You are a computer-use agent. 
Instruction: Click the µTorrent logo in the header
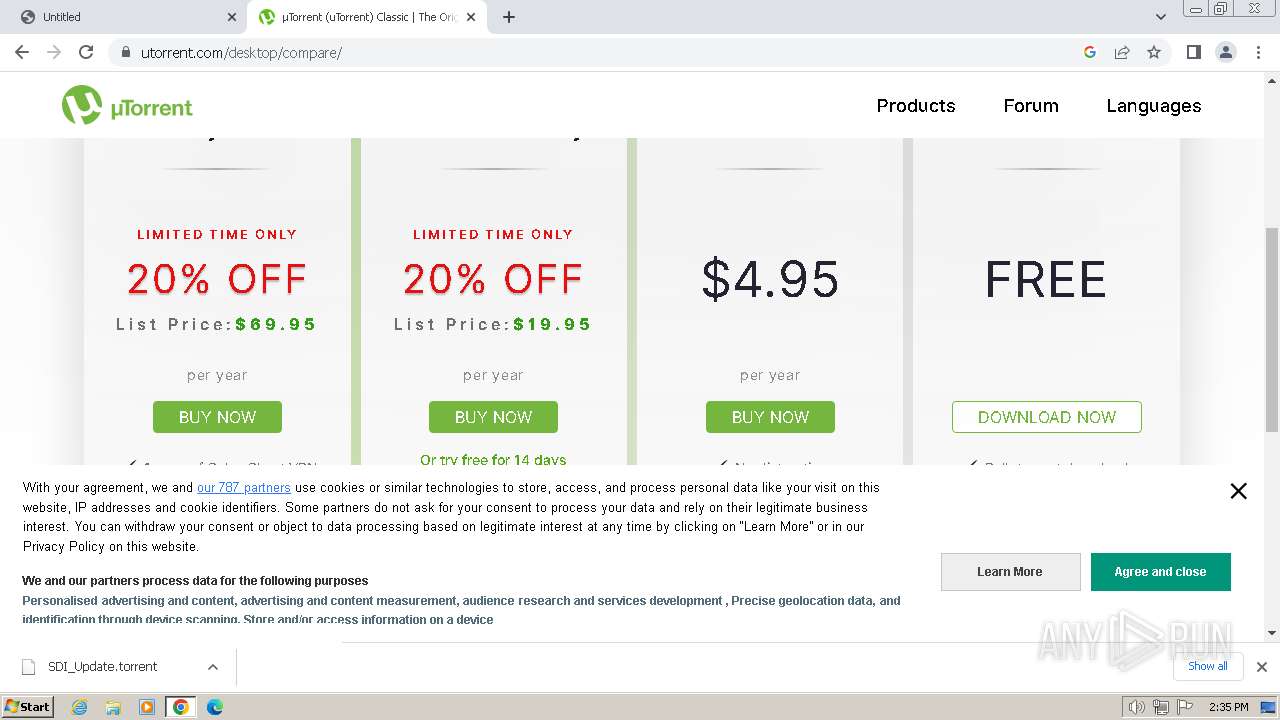(x=127, y=106)
